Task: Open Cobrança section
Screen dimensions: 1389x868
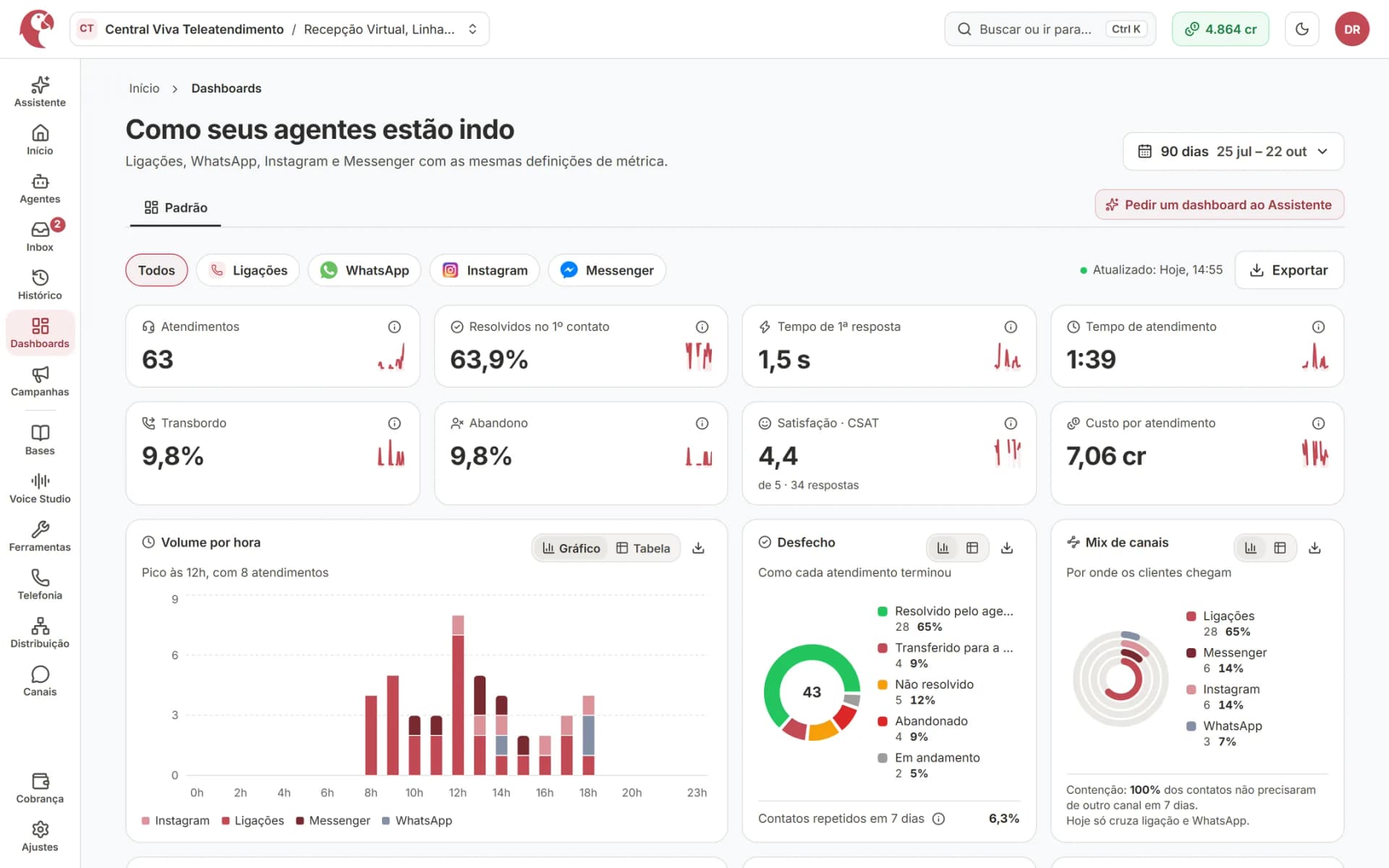Action: (40, 788)
